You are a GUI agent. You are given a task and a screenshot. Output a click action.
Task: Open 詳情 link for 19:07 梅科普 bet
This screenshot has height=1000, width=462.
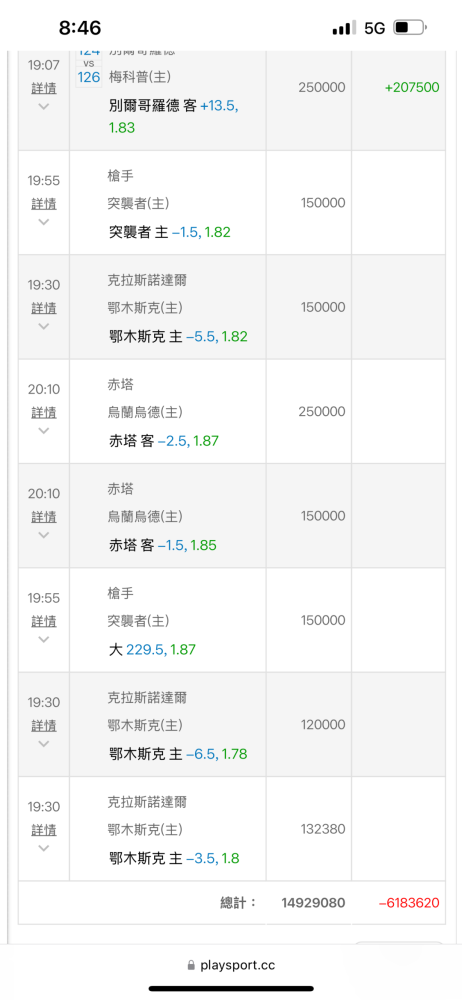(43, 88)
